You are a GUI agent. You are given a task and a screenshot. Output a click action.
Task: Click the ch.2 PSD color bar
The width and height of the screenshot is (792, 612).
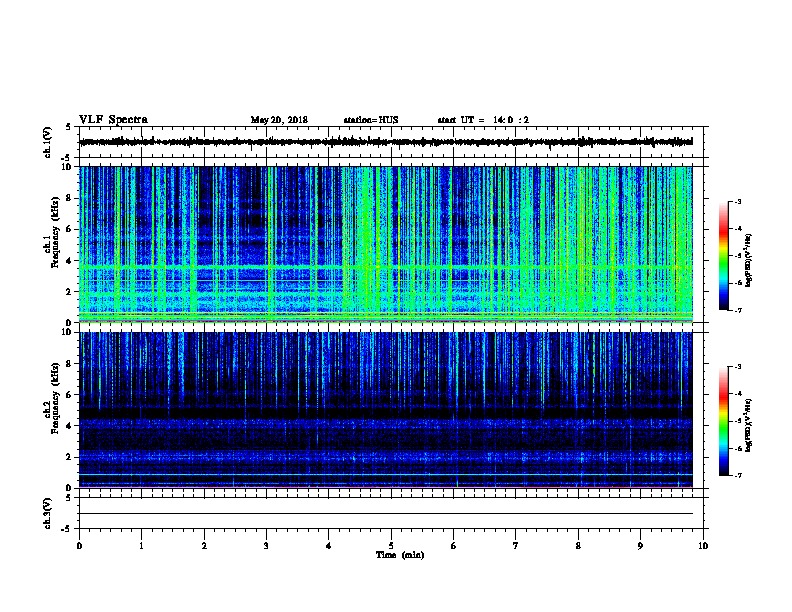tap(724, 421)
